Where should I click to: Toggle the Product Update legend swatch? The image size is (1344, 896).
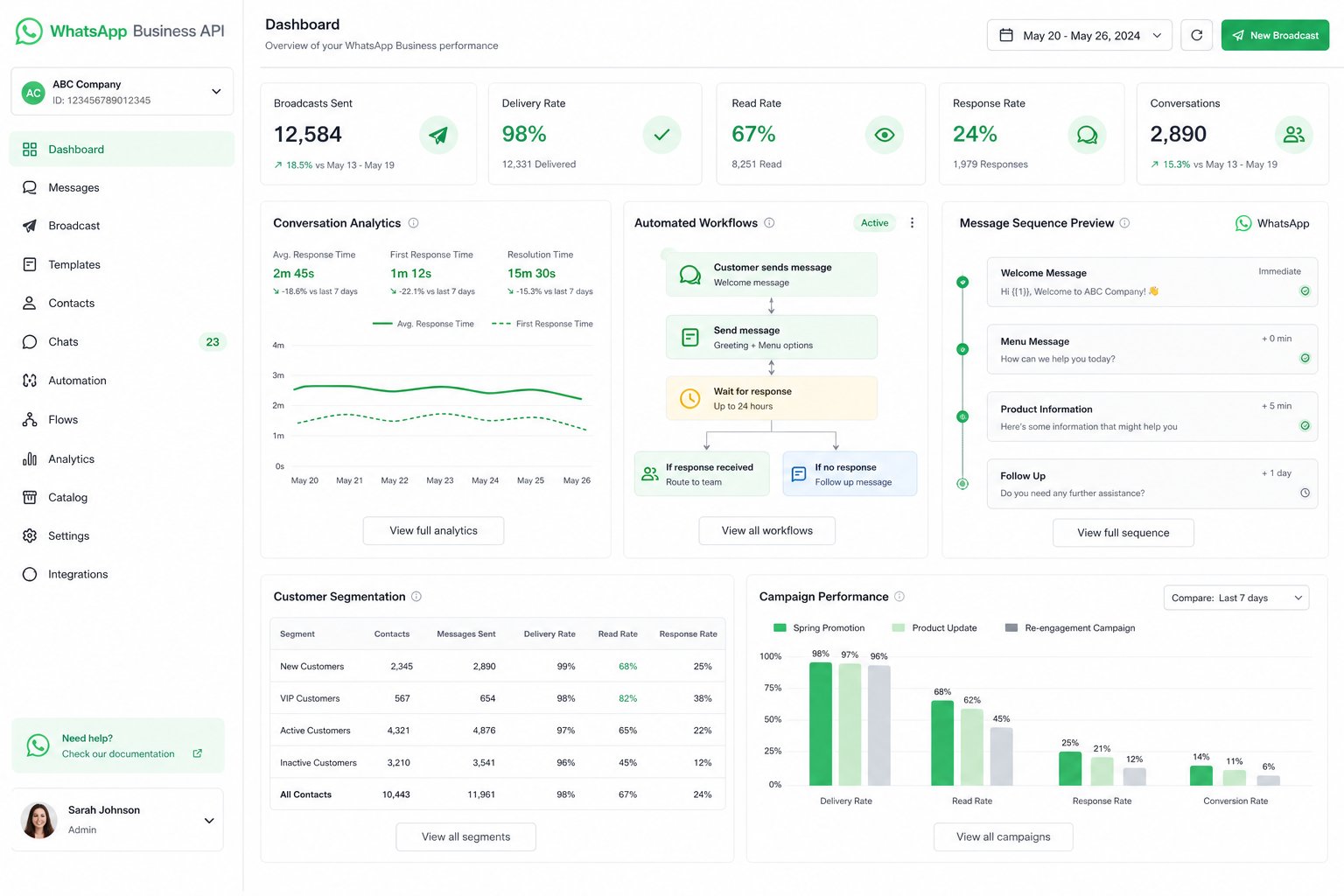899,627
